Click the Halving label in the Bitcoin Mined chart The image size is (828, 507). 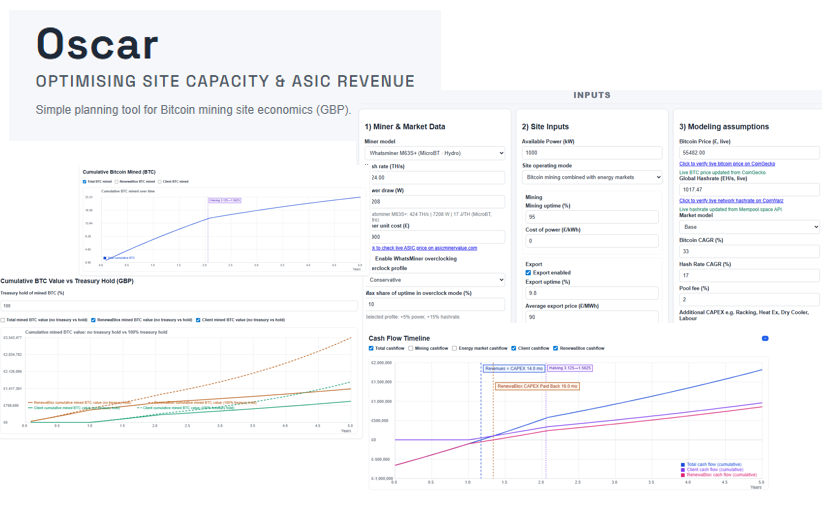(x=224, y=200)
